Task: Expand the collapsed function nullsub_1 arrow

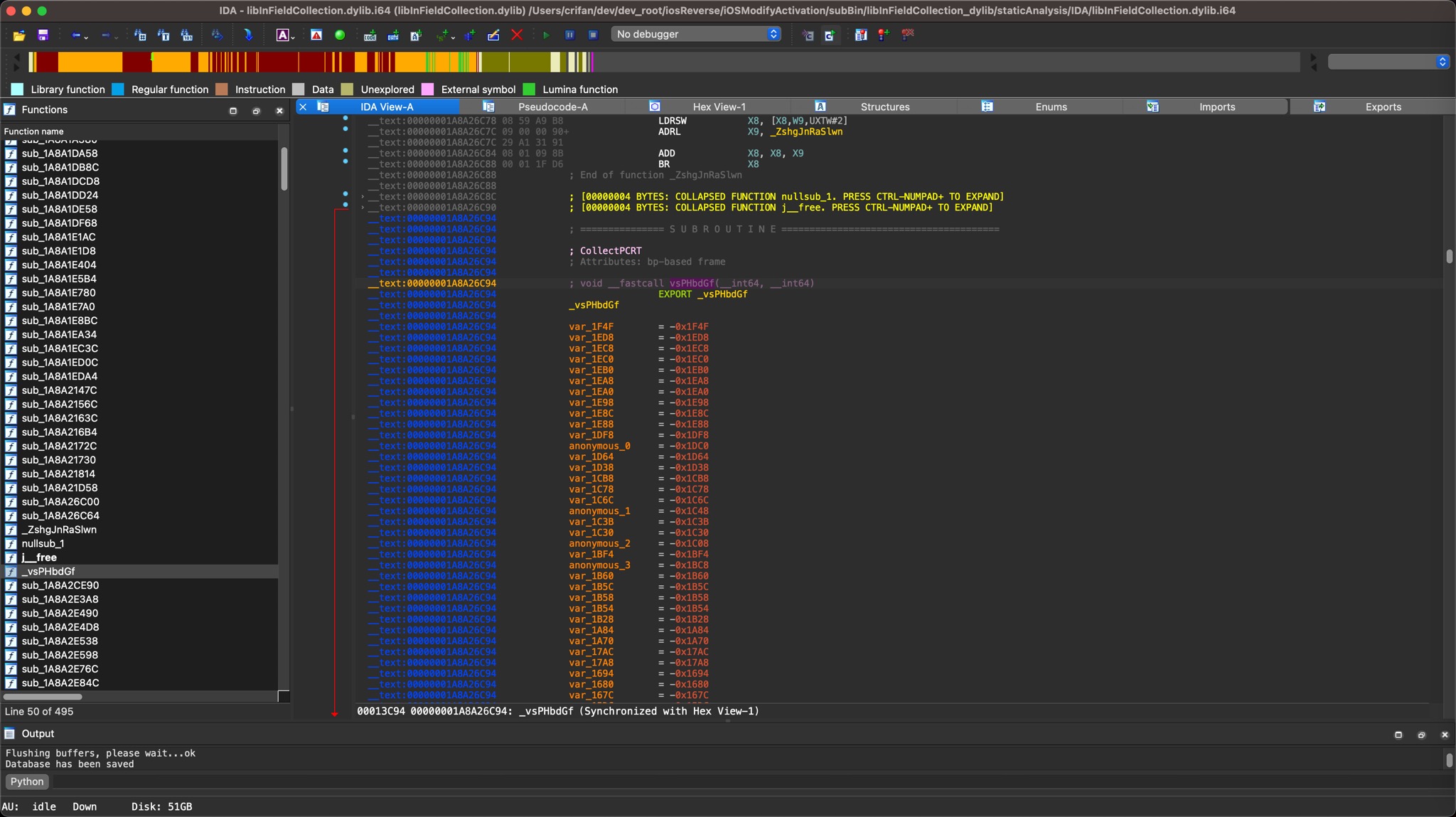Action: 363,197
